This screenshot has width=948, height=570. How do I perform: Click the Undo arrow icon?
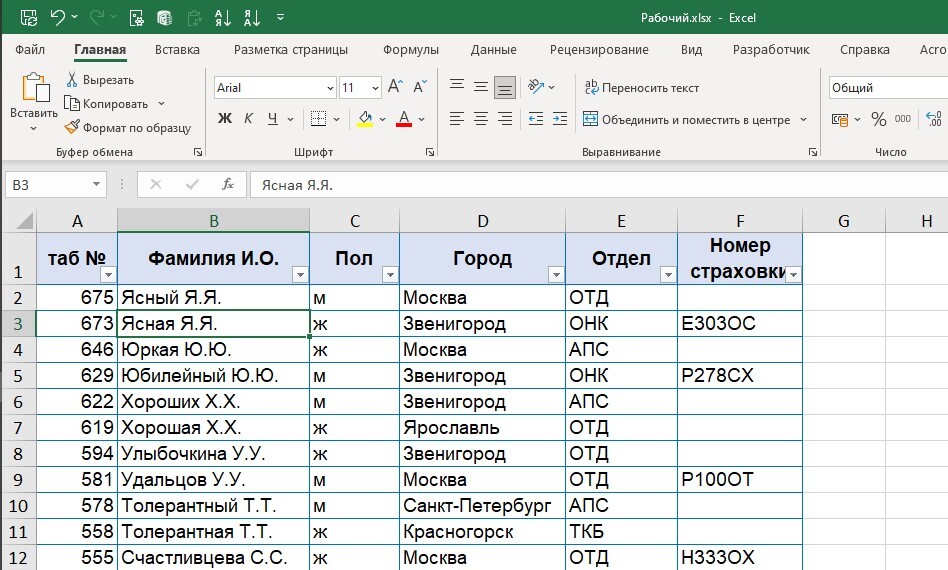[57, 18]
